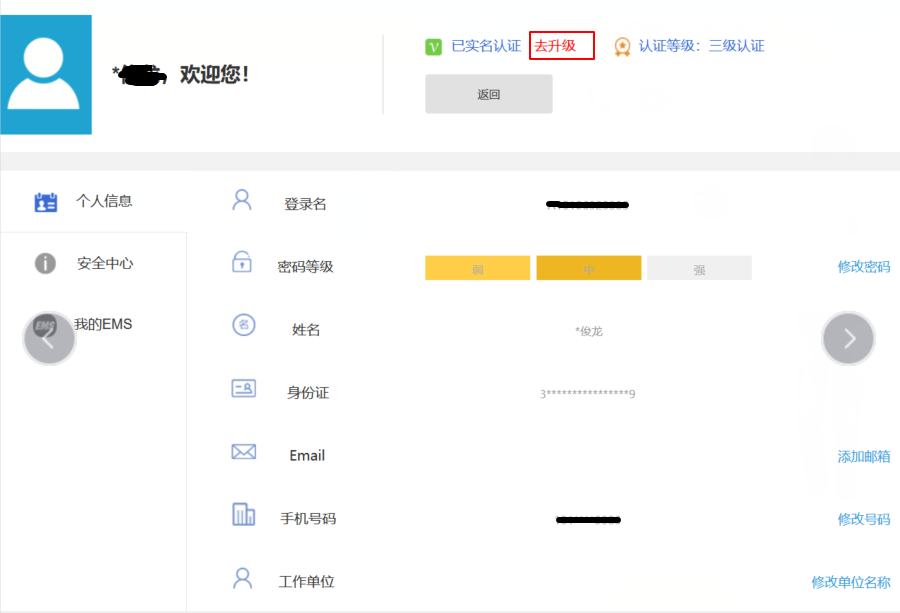Click the Email envelope icon
The height and width of the screenshot is (613, 900).
243,452
